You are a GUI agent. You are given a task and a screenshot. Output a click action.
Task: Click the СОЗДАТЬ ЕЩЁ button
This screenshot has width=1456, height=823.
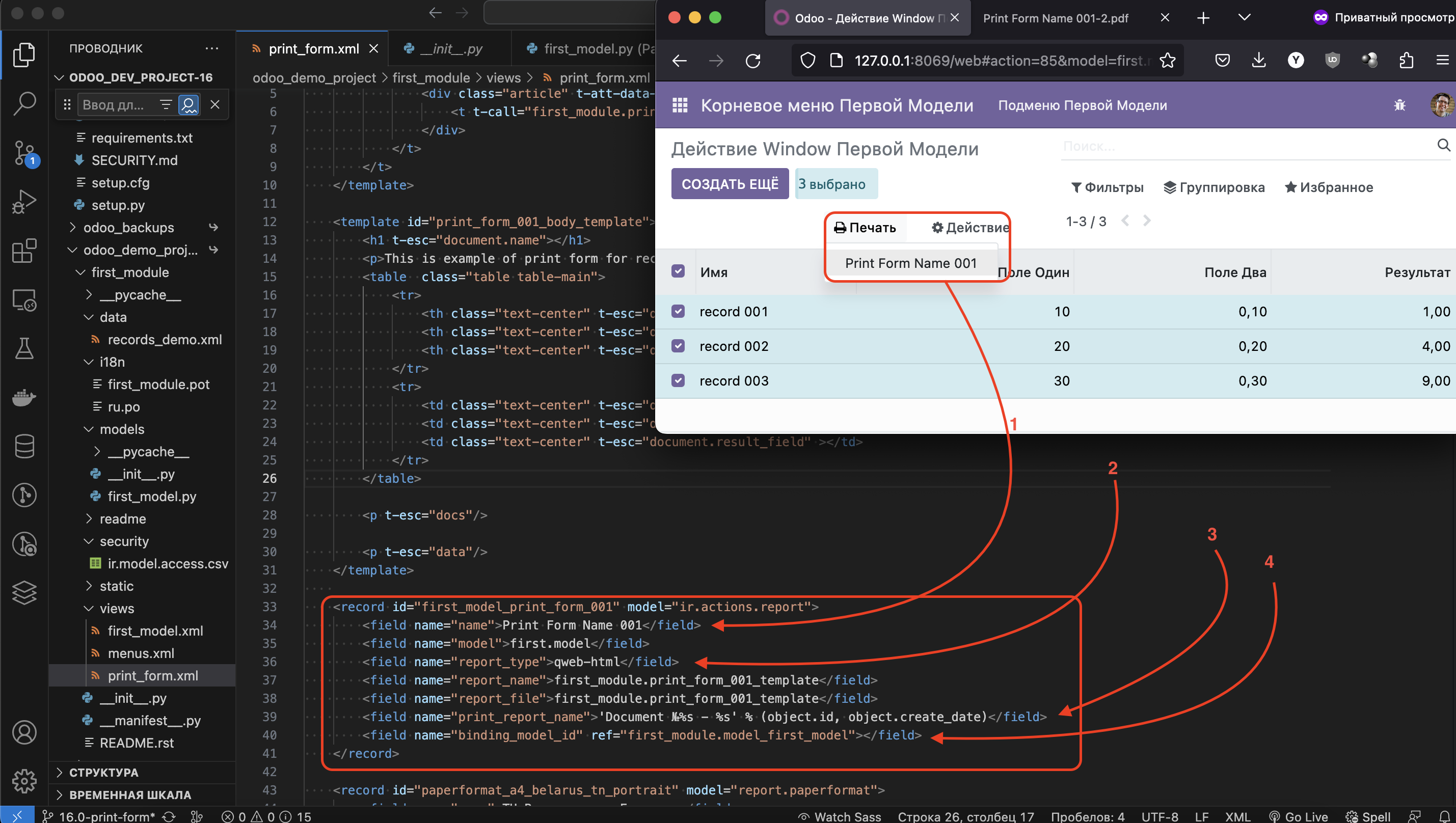pos(730,184)
